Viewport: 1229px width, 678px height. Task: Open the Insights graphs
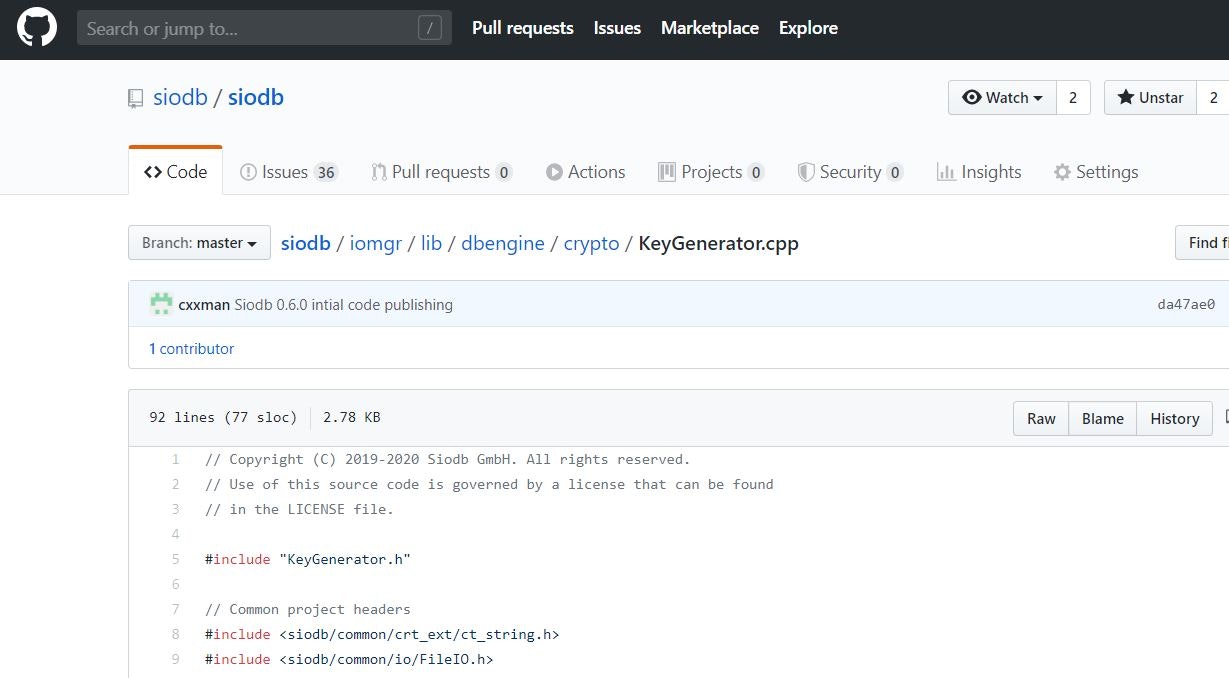pos(979,171)
